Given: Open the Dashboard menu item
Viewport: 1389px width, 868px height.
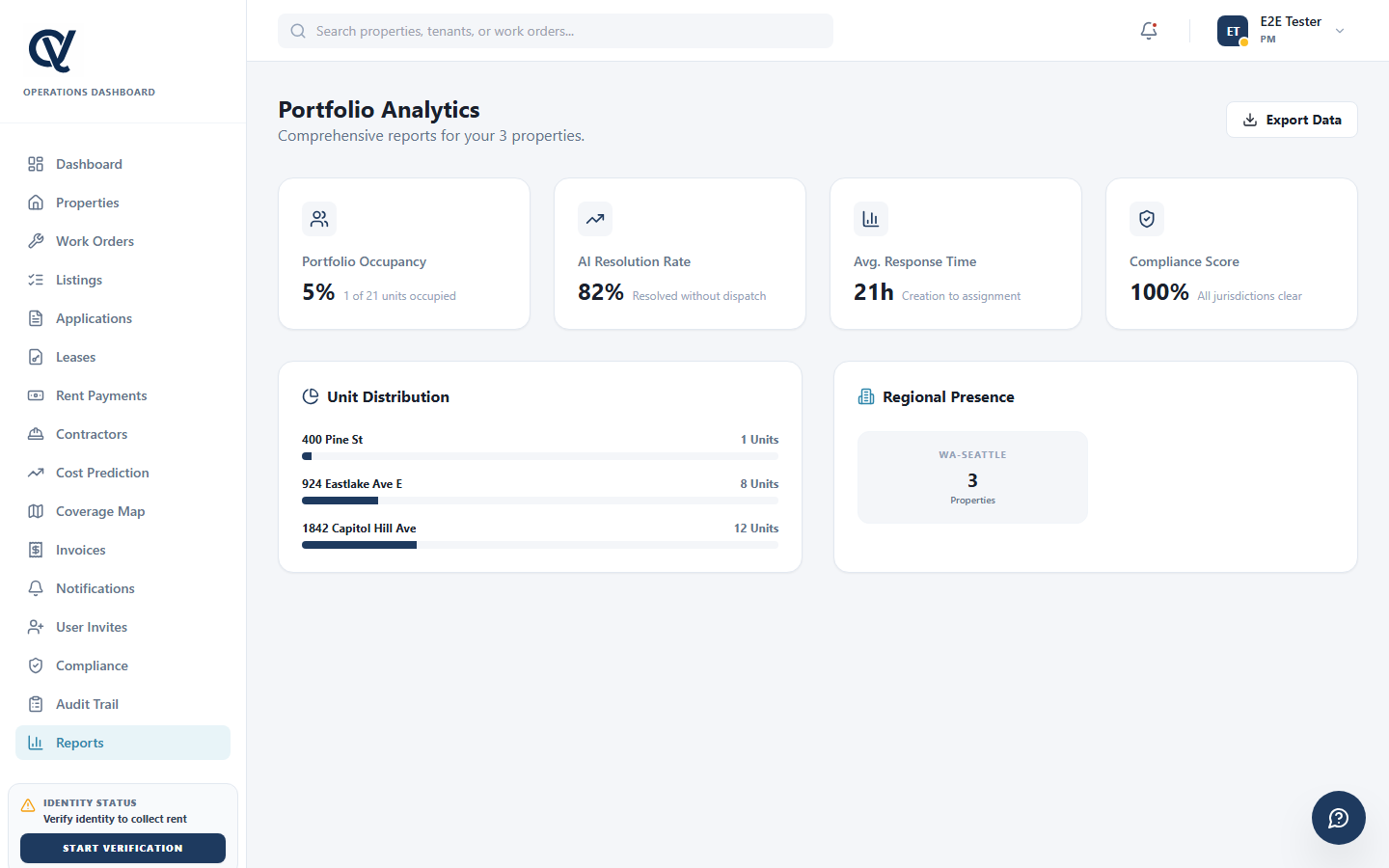Looking at the screenshot, I should tap(89, 164).
